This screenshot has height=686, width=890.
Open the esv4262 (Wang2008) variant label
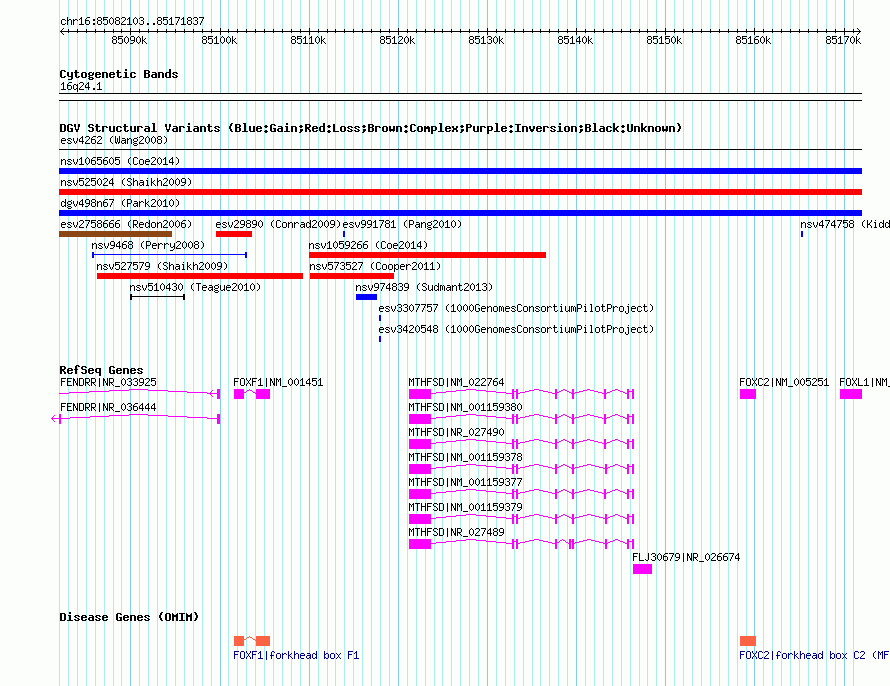(114, 140)
